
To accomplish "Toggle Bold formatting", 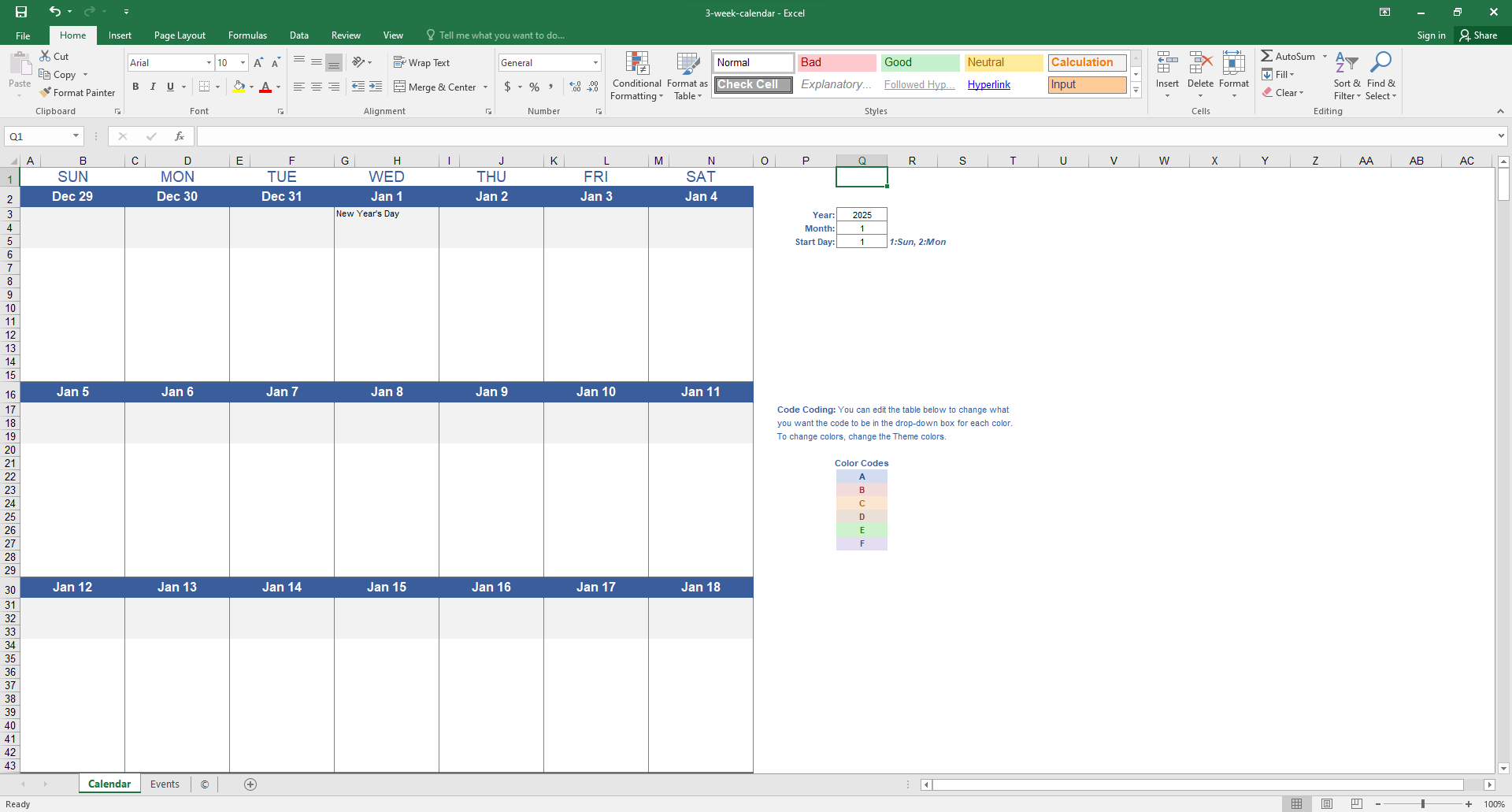I will coord(135,87).
